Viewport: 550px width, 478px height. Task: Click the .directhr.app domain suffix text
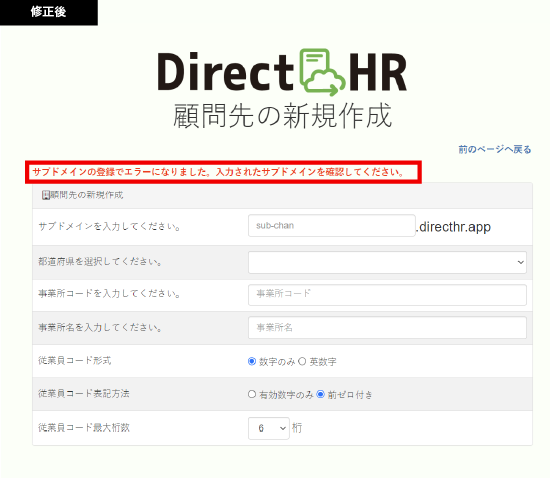pos(453,227)
